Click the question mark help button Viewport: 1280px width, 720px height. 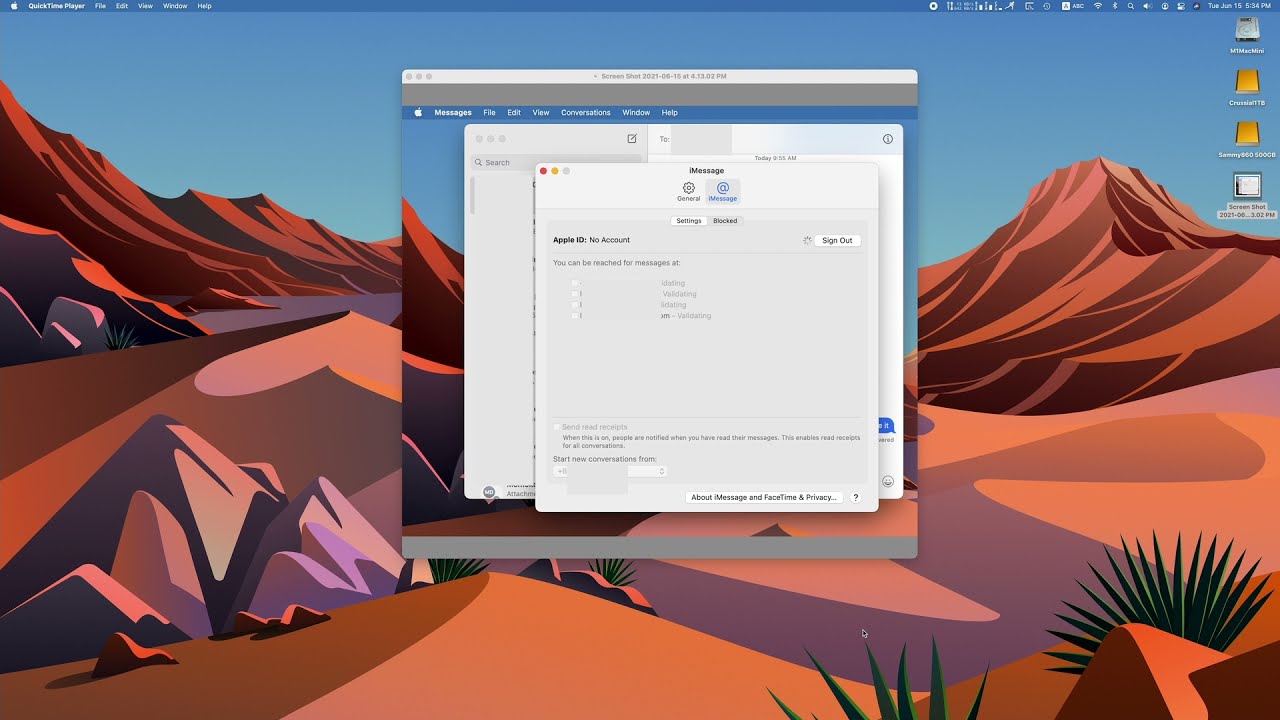(x=856, y=497)
